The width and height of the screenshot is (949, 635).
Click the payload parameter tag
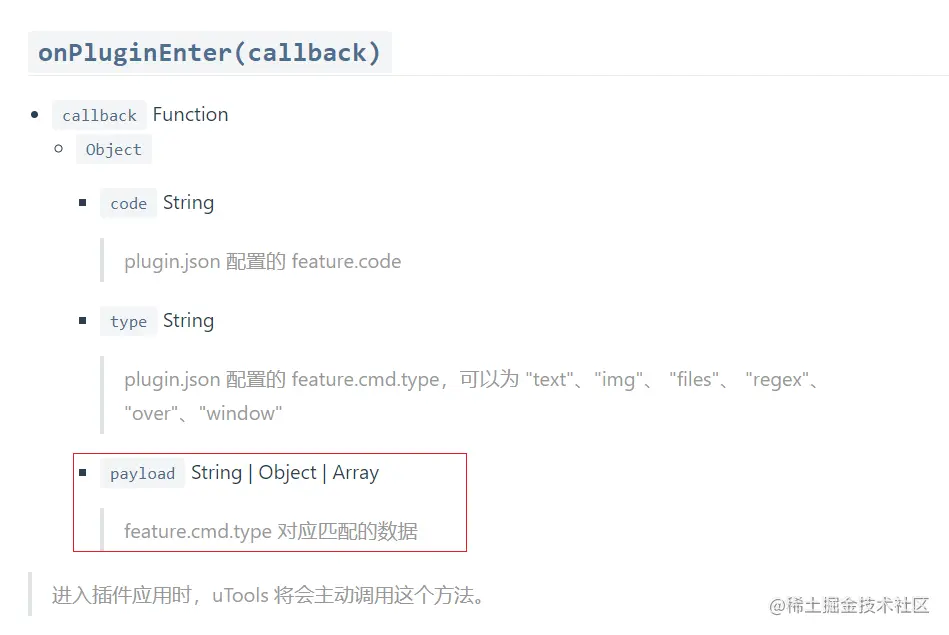tap(142, 474)
